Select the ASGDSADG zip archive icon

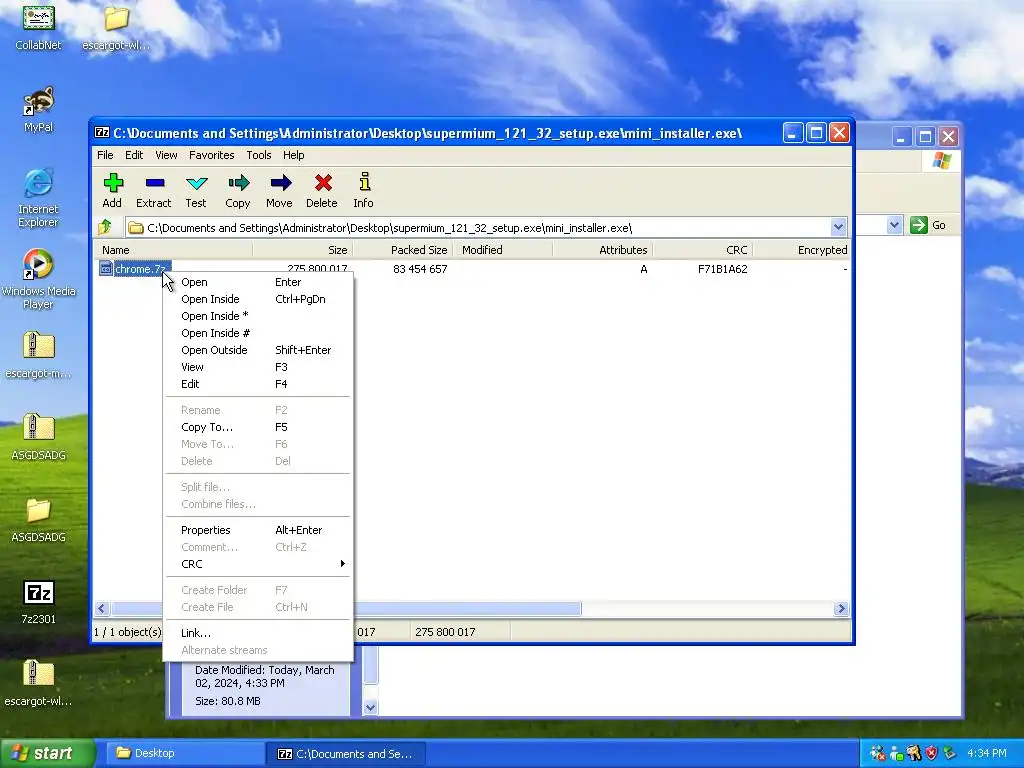click(39, 437)
